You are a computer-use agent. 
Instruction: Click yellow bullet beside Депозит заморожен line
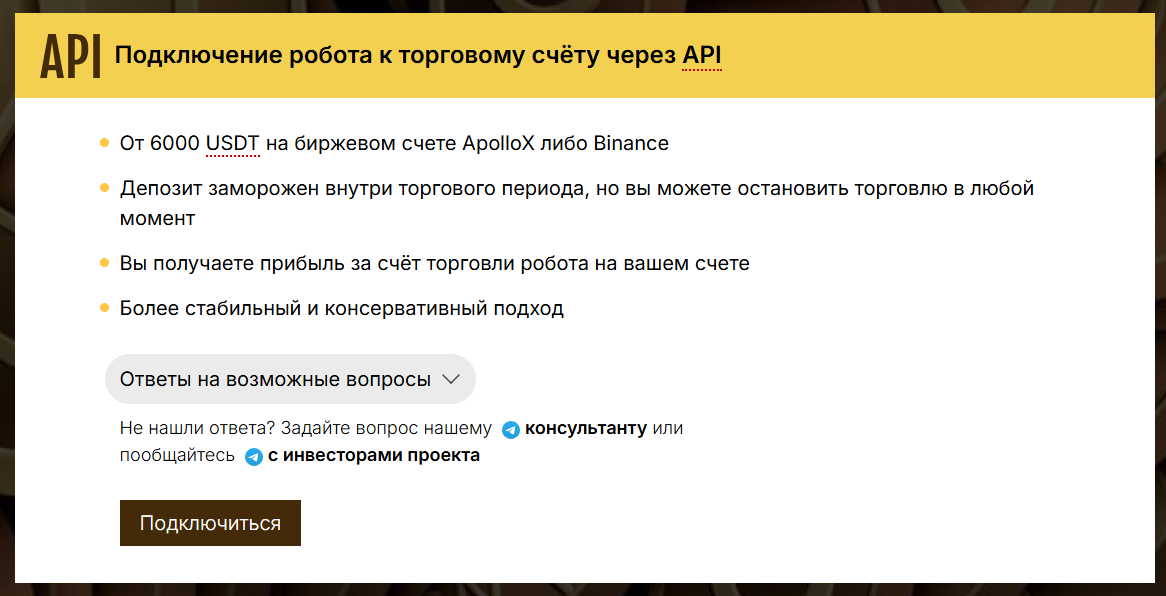click(104, 187)
